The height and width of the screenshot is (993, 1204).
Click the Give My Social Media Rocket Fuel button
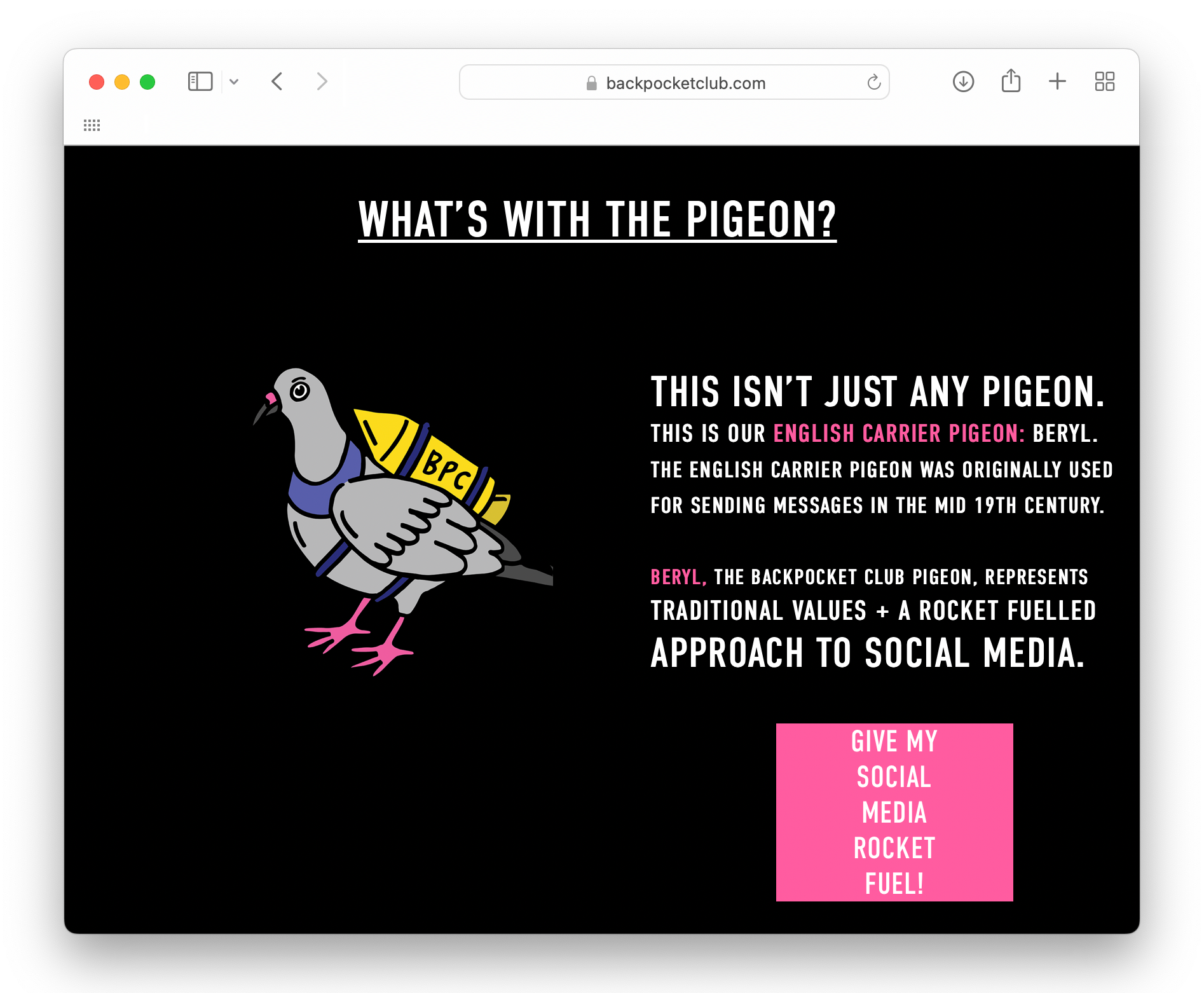tap(894, 812)
